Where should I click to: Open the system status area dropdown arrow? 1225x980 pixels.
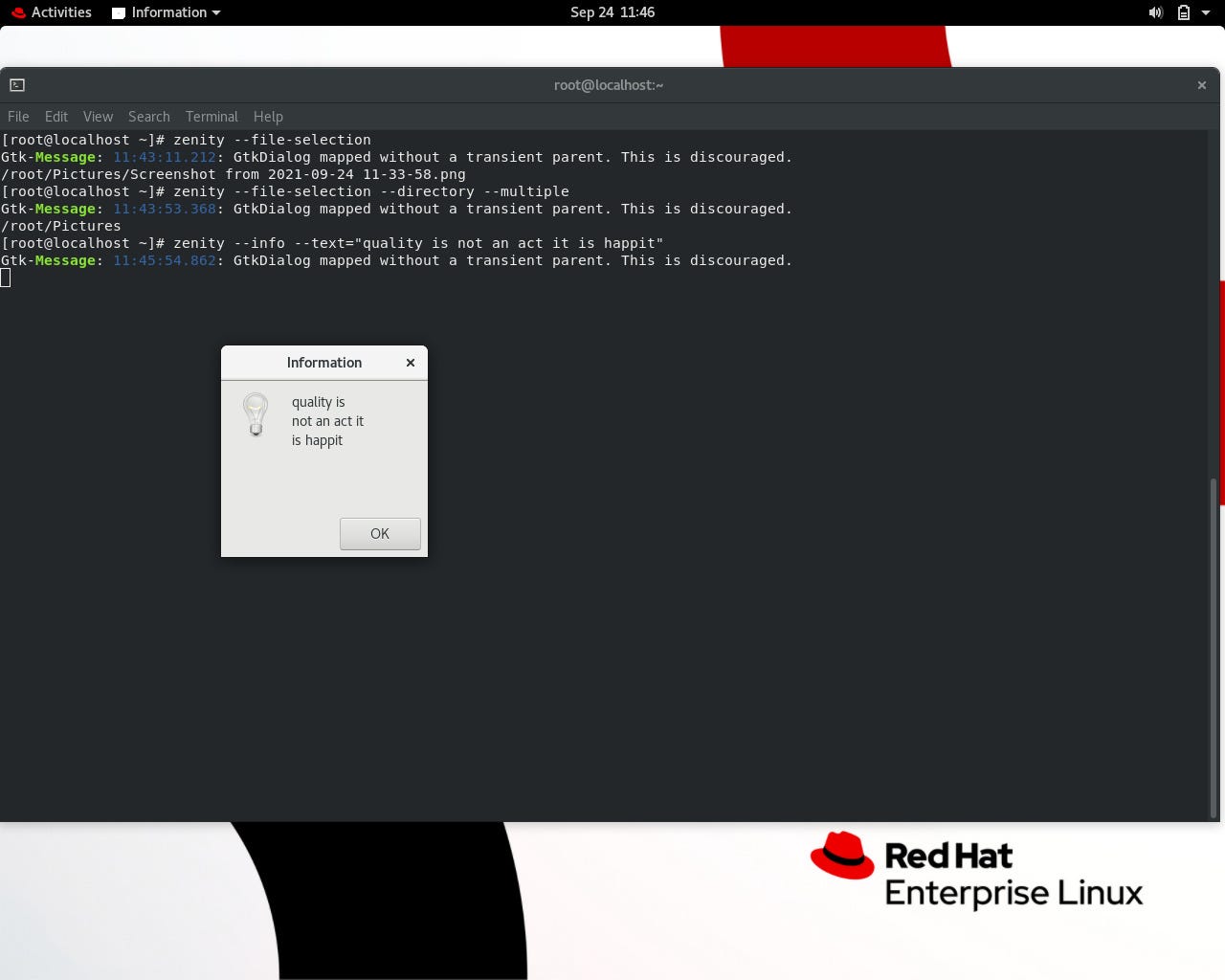(1205, 12)
